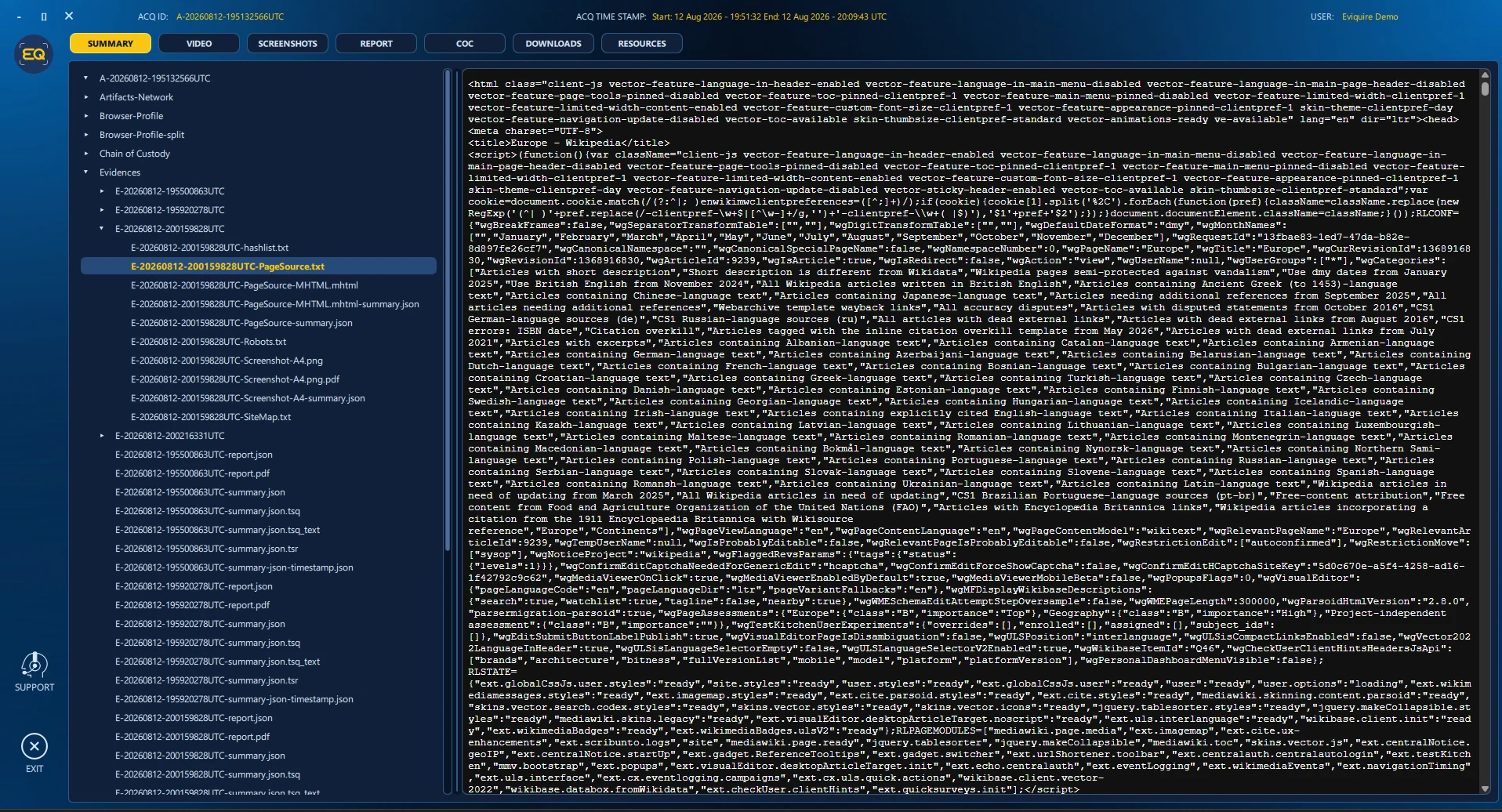Open E-20260812-195500863UTC-summary.json.tsr
Image resolution: width=1502 pixels, height=812 pixels.
pos(206,549)
